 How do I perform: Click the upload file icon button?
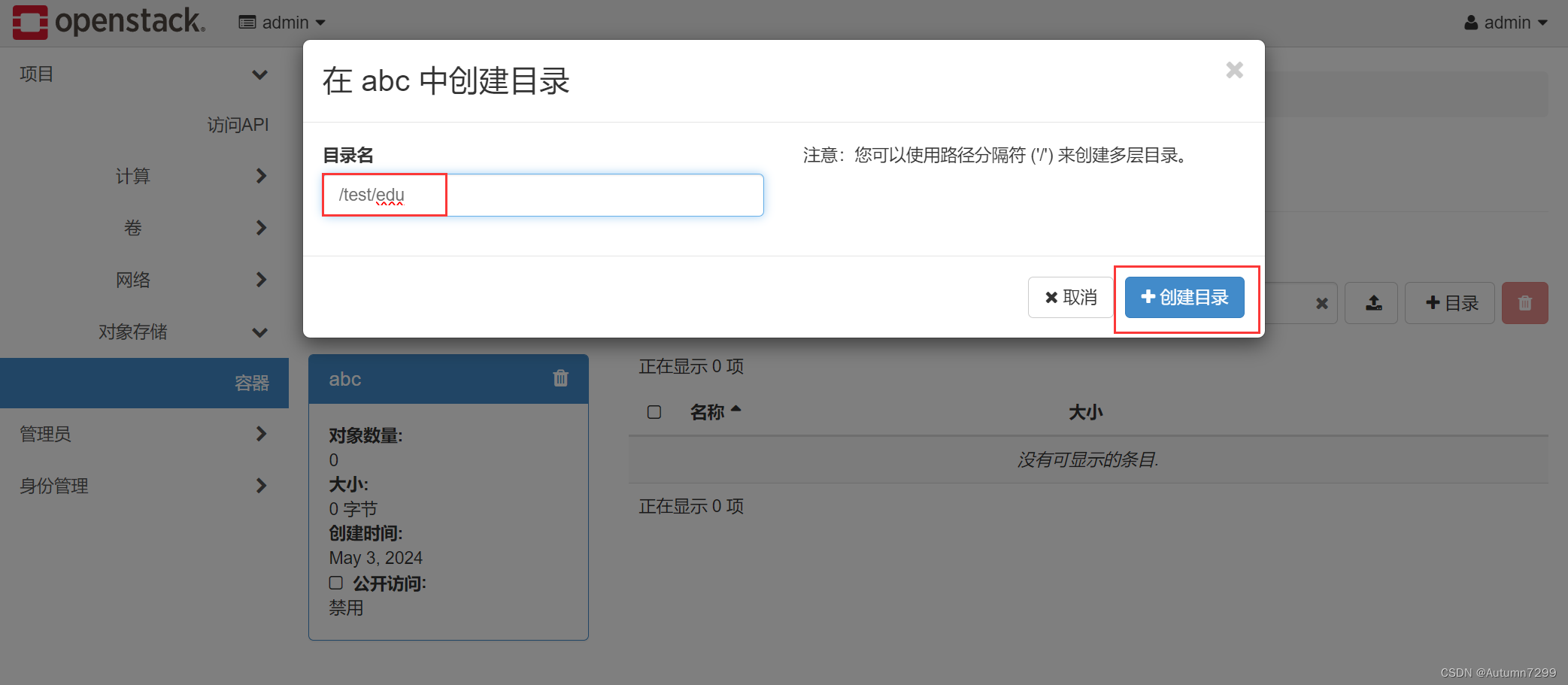click(x=1371, y=303)
